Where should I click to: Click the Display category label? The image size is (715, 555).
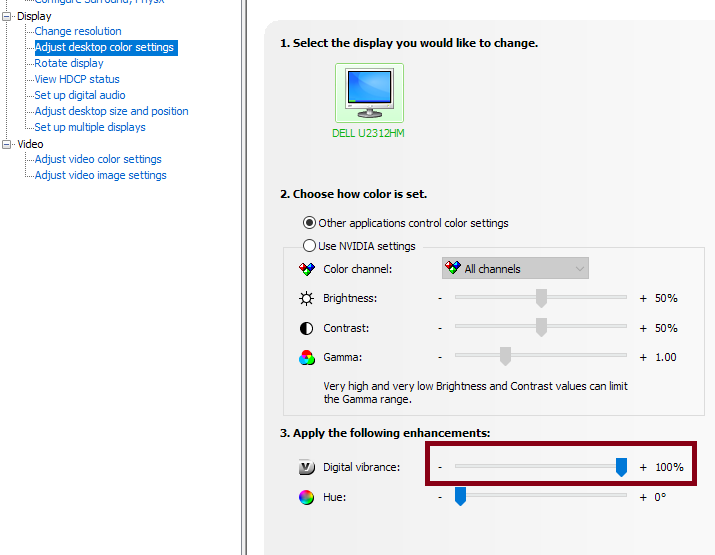tap(34, 16)
